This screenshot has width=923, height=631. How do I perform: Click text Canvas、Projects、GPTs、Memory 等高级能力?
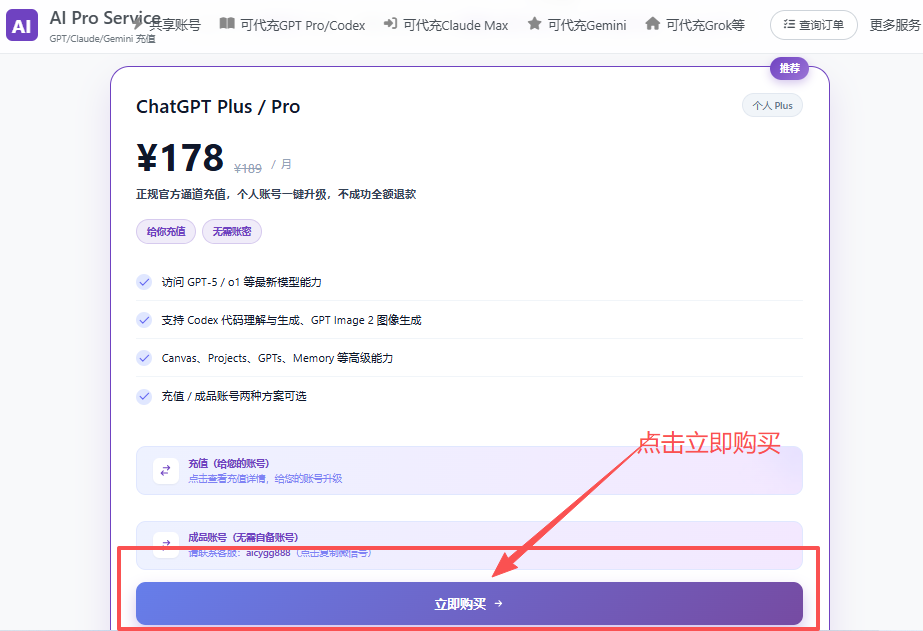tap(277, 358)
